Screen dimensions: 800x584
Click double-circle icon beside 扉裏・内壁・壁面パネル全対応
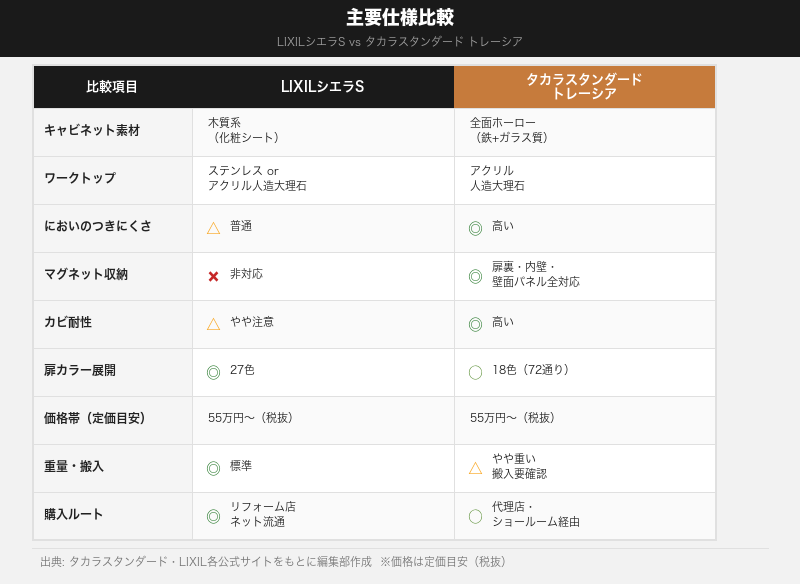pyautogui.click(x=475, y=276)
